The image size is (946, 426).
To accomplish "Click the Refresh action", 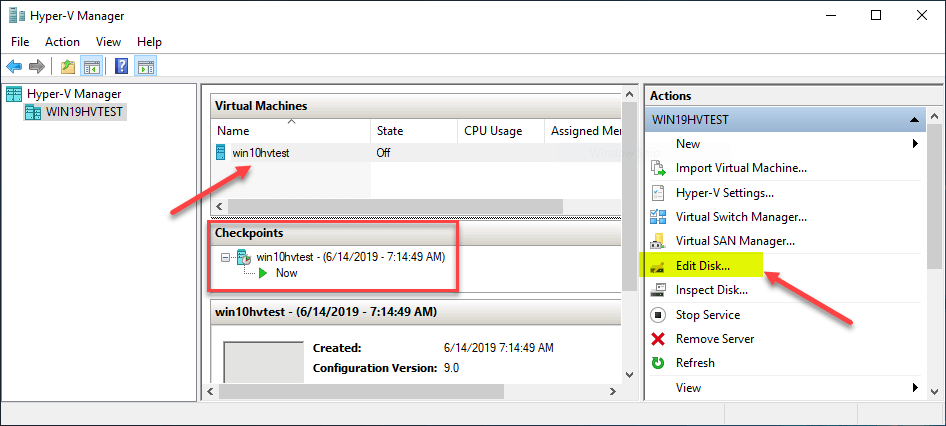I will [x=695, y=363].
